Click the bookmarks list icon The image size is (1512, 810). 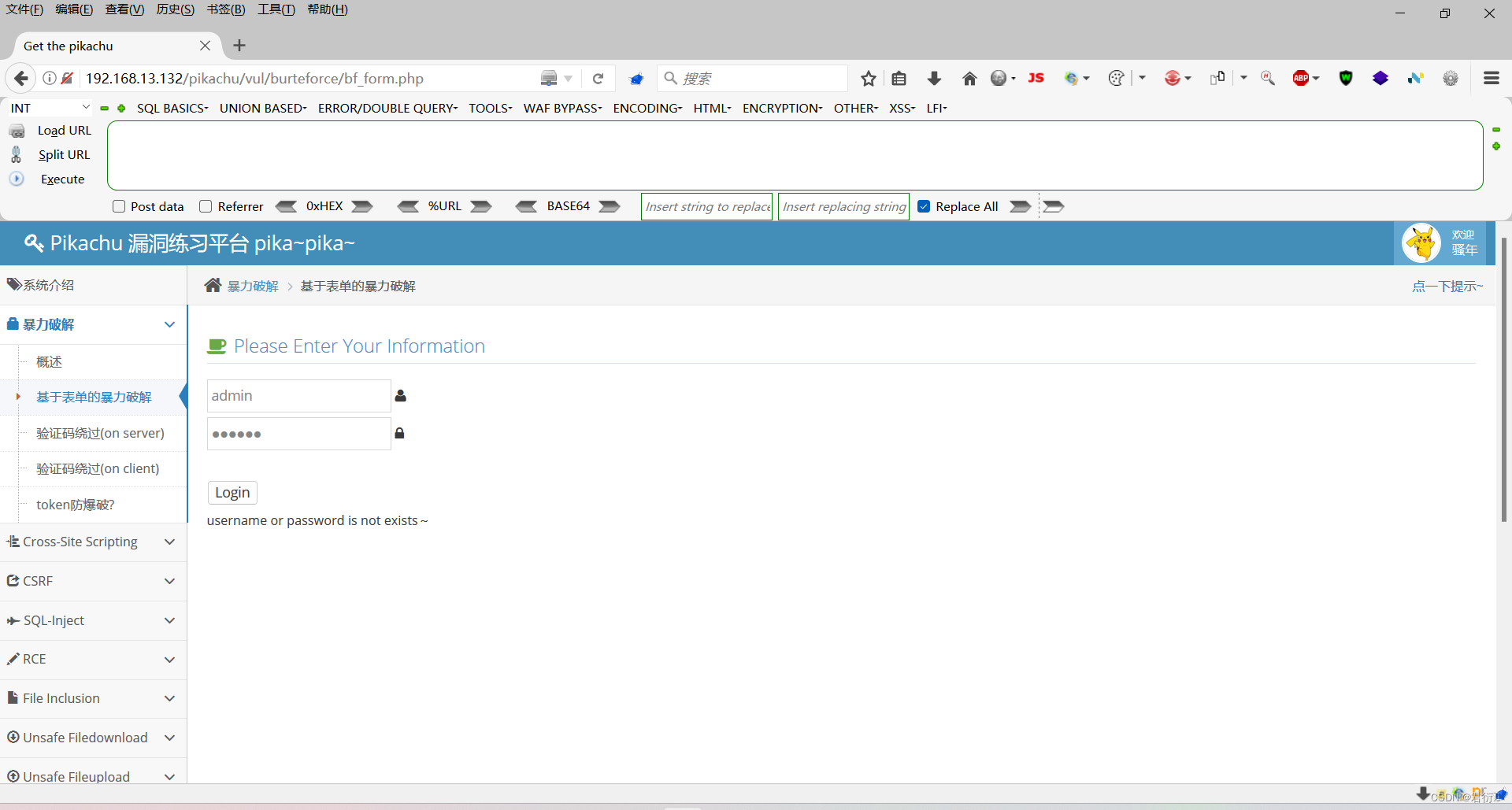899,79
